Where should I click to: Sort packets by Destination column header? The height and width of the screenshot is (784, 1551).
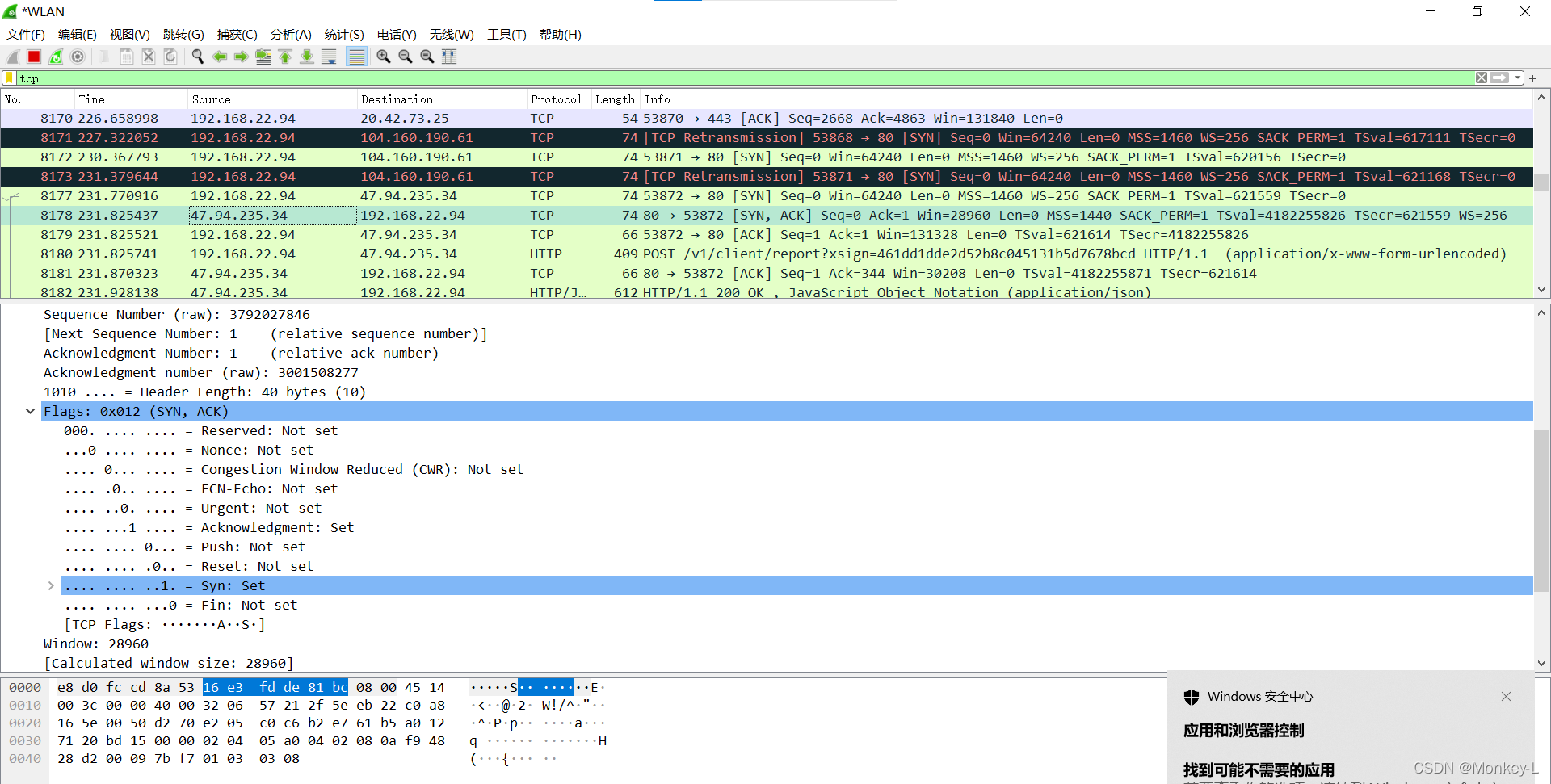[442, 99]
